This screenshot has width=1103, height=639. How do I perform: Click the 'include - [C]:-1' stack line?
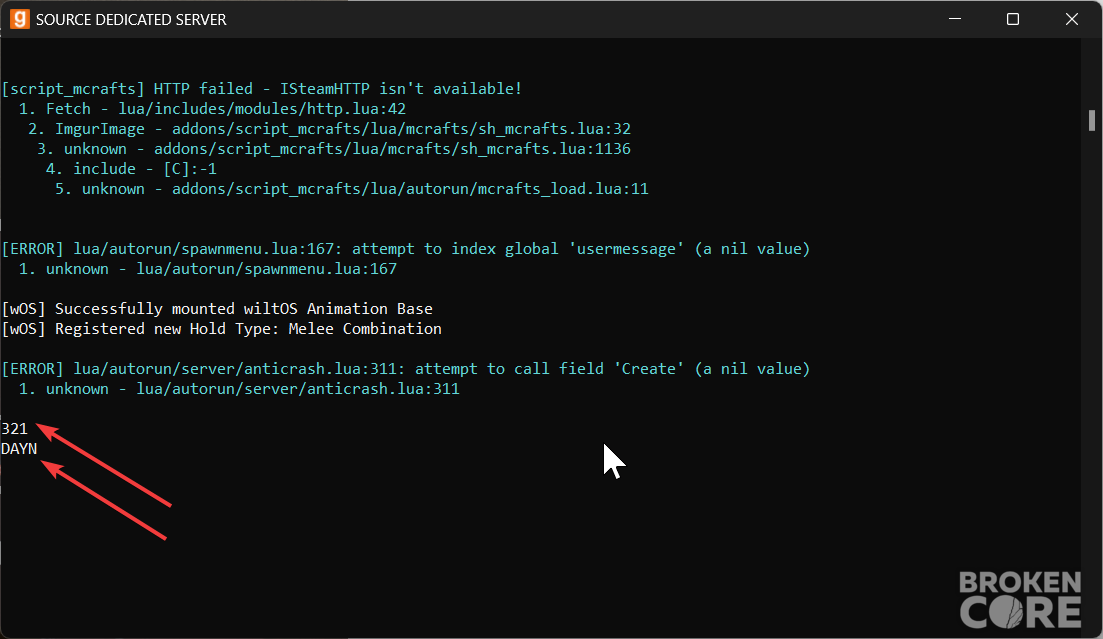point(132,169)
